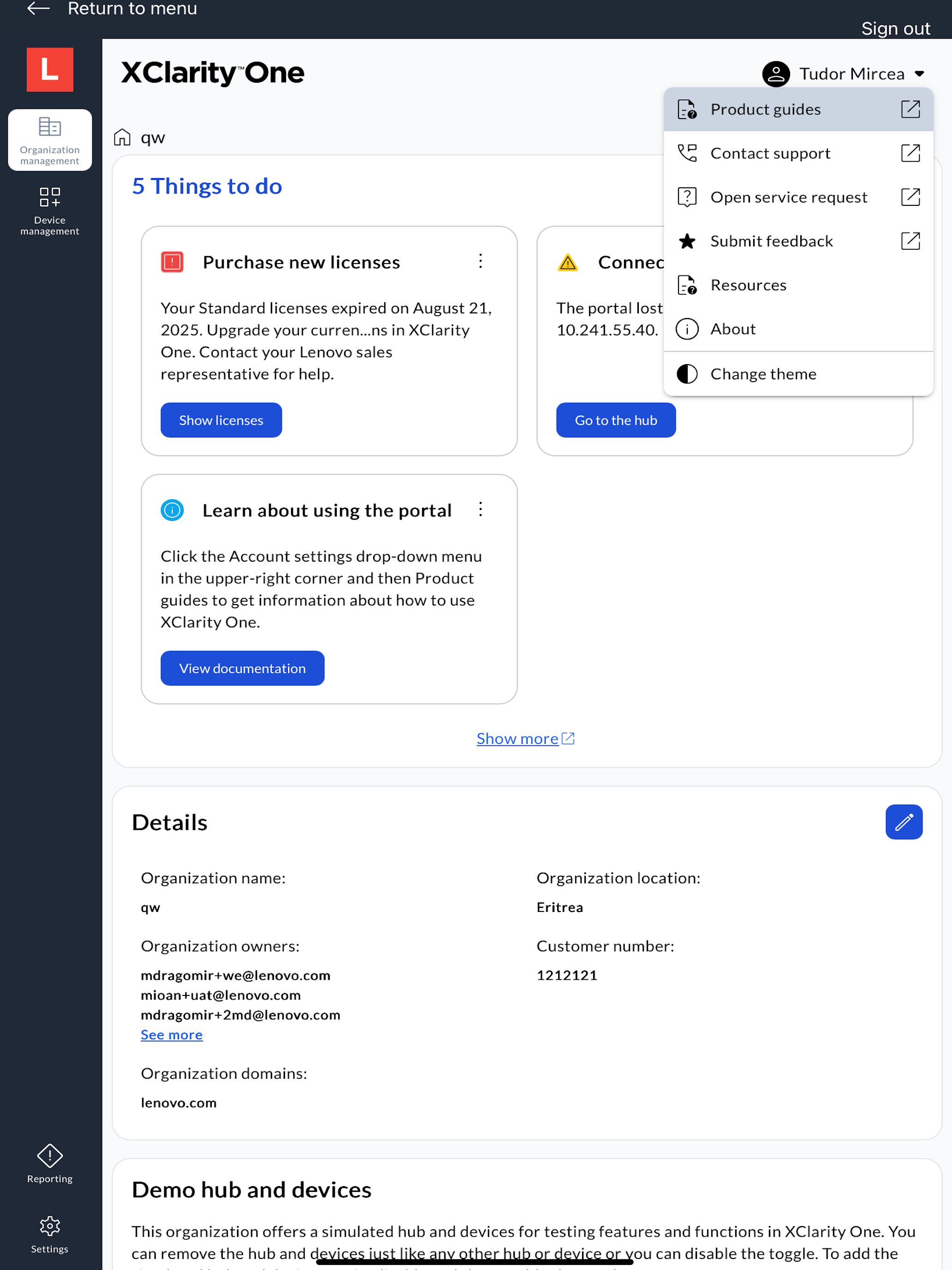Choose Submit feedback menu item
952x1270 pixels.
pos(798,241)
